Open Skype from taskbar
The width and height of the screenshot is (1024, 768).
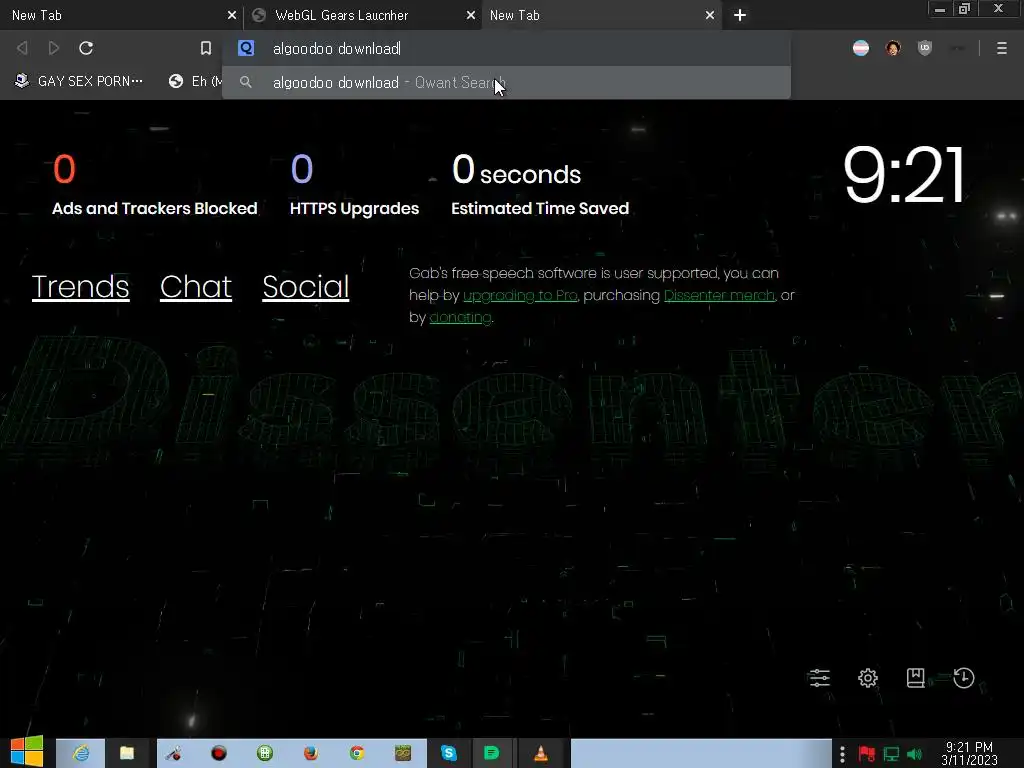[449, 754]
